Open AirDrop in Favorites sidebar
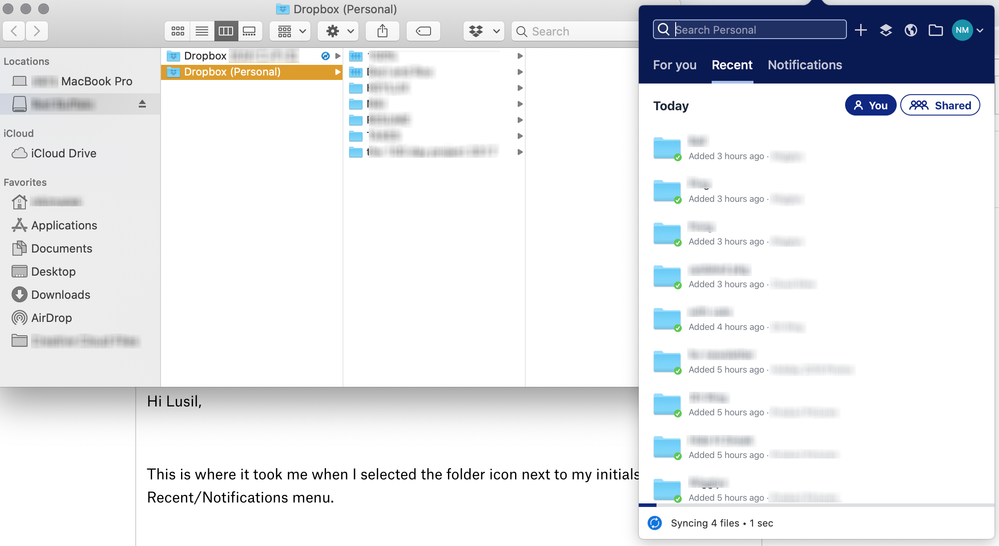999x546 pixels. [x=80, y=317]
